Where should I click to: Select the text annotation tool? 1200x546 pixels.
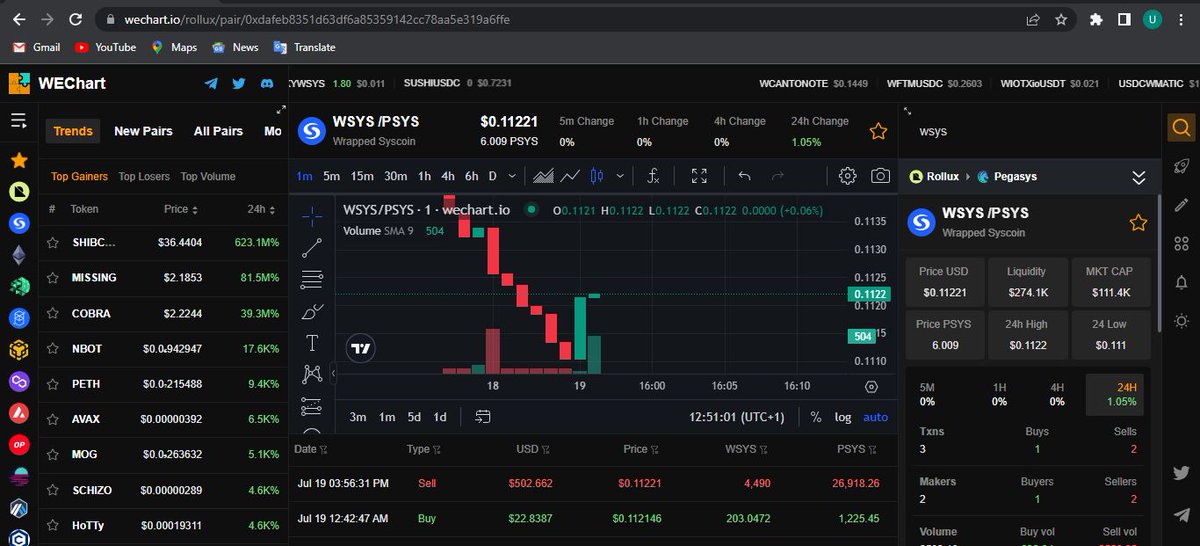coord(312,343)
